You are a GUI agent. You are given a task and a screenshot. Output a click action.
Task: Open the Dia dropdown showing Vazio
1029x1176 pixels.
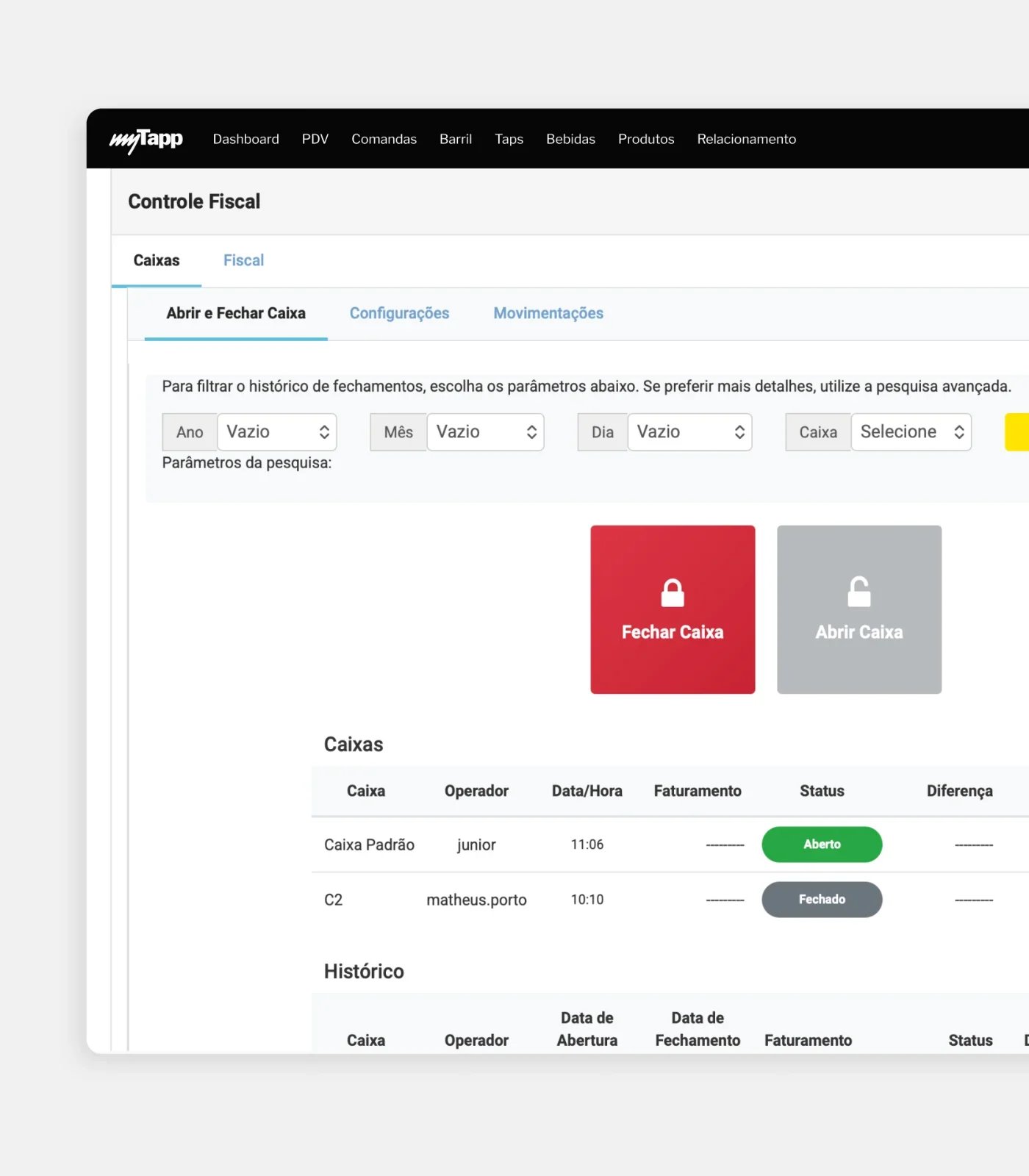tap(689, 432)
